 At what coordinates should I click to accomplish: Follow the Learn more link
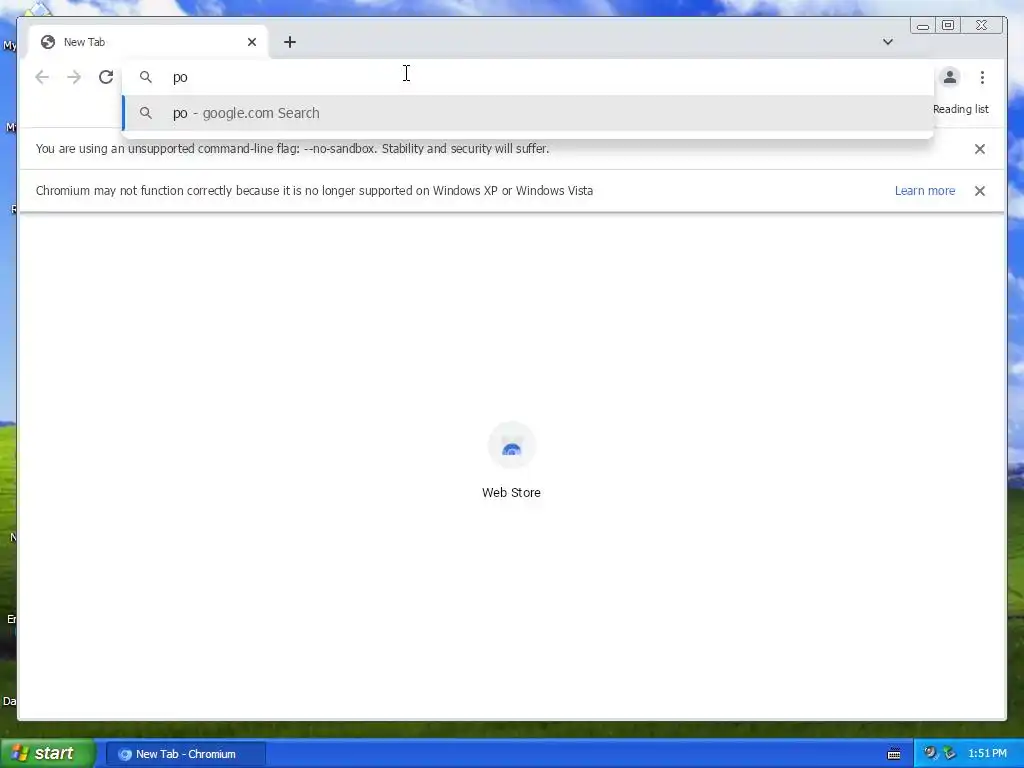925,191
